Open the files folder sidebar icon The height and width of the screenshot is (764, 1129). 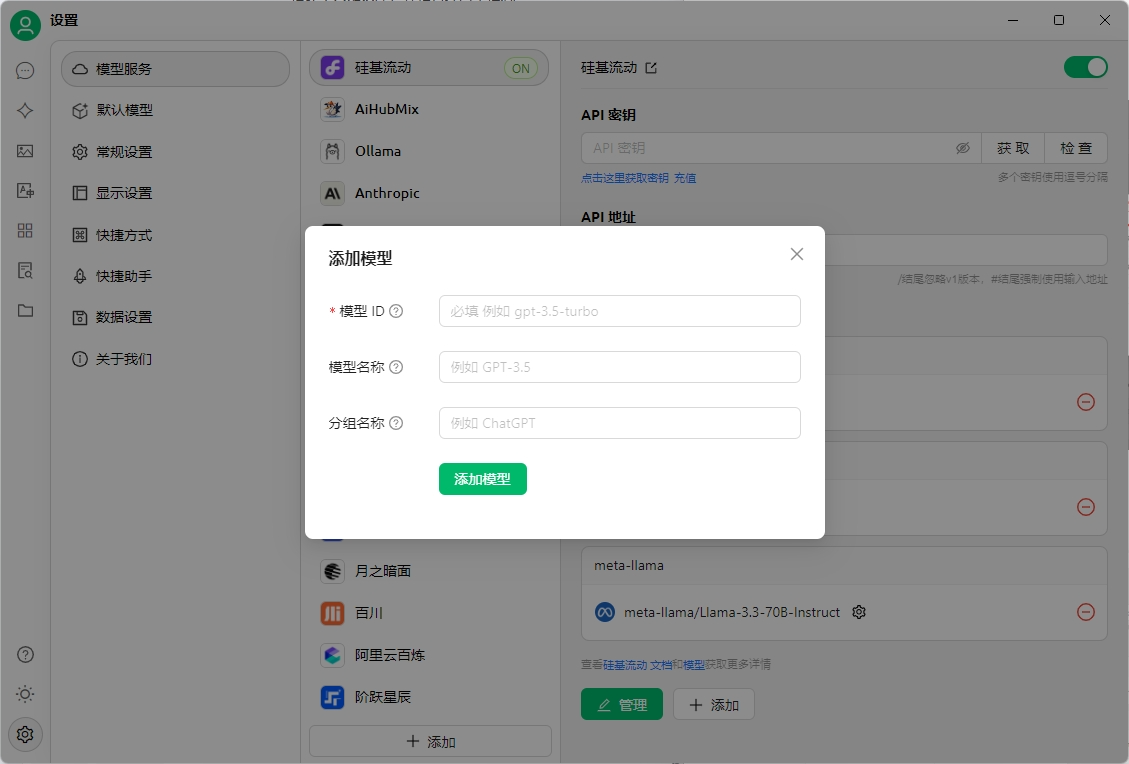click(25, 310)
